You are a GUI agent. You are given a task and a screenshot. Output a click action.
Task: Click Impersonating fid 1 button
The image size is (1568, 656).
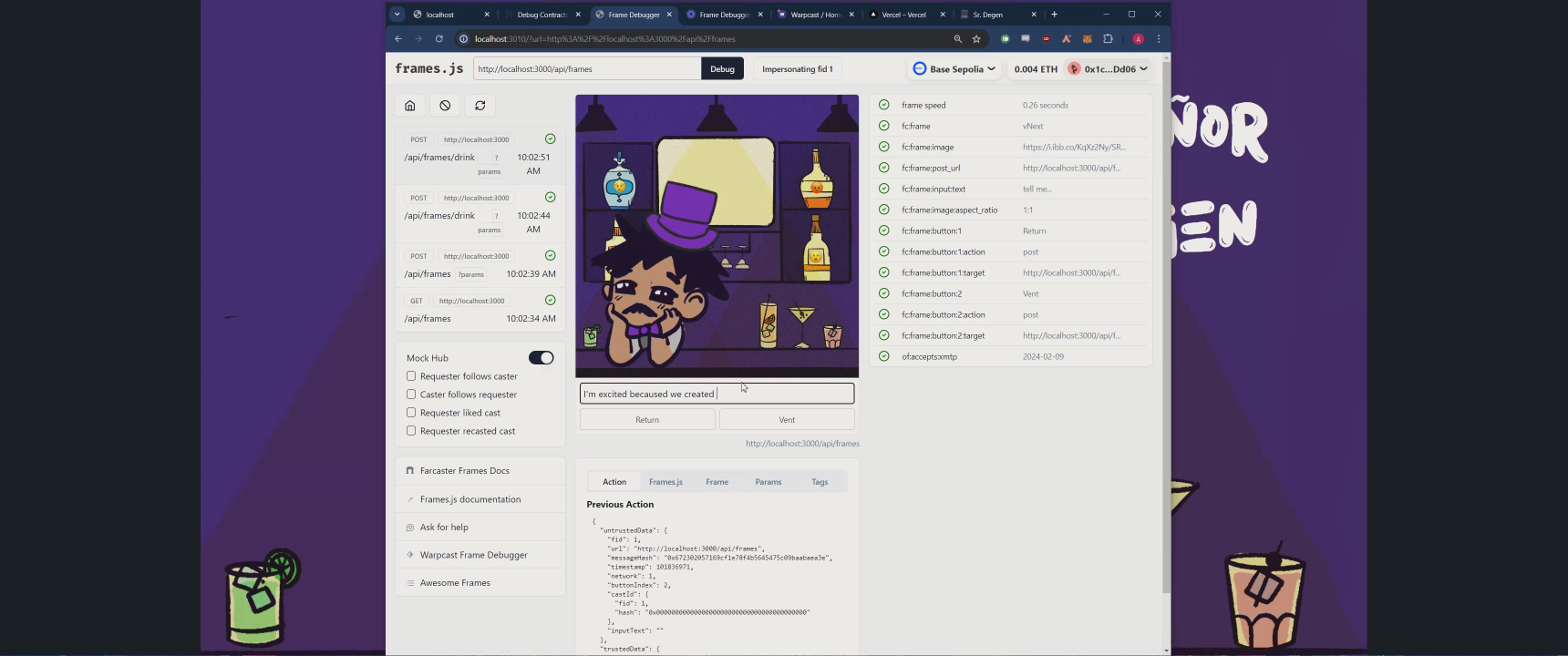coord(798,68)
